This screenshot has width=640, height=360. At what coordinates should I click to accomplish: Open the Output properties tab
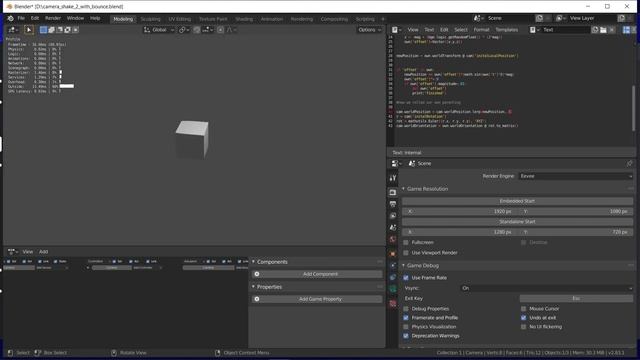coord(393,204)
